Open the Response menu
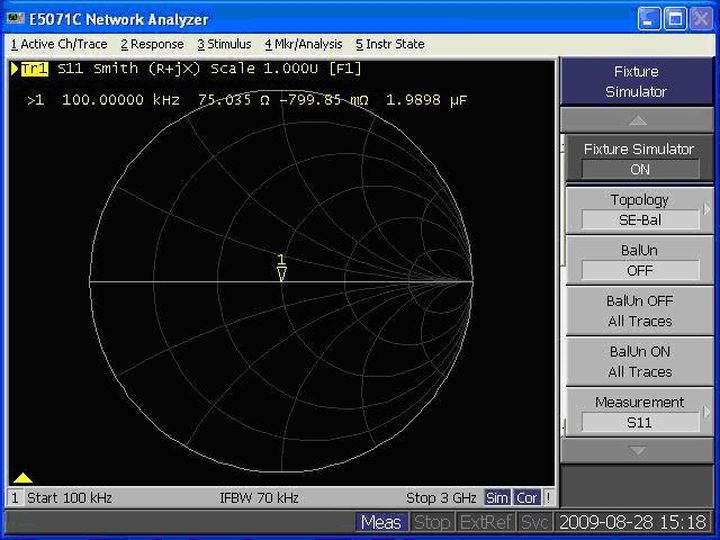Screen dimensions: 720x540 coord(152,44)
